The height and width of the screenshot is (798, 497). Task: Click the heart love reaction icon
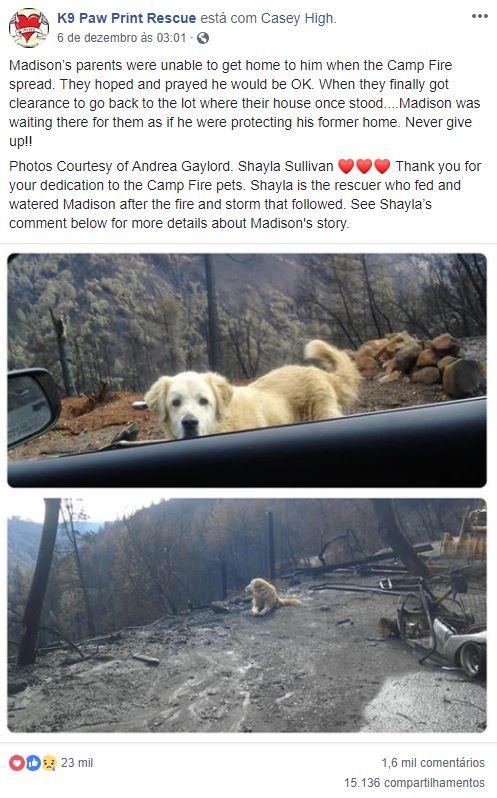(x=17, y=763)
